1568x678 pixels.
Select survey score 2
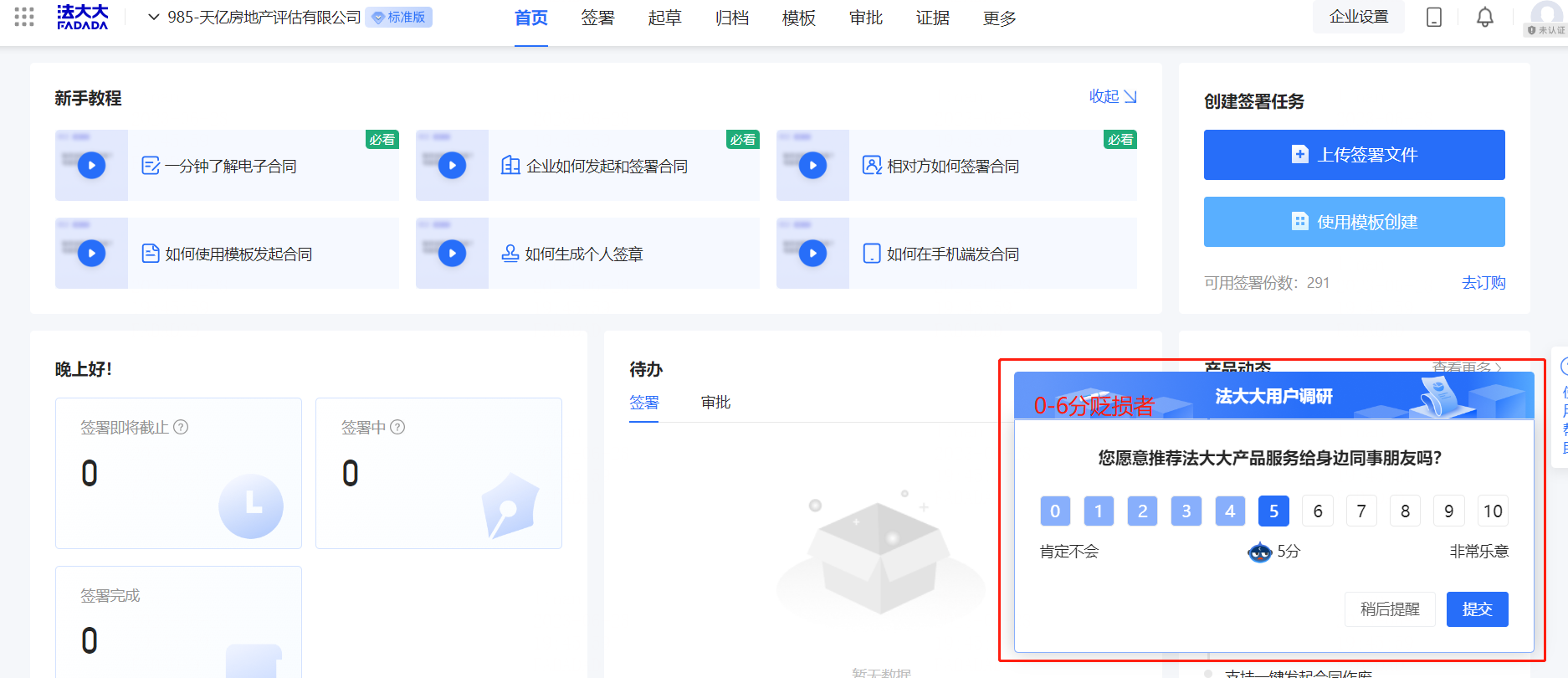pyautogui.click(x=1142, y=511)
